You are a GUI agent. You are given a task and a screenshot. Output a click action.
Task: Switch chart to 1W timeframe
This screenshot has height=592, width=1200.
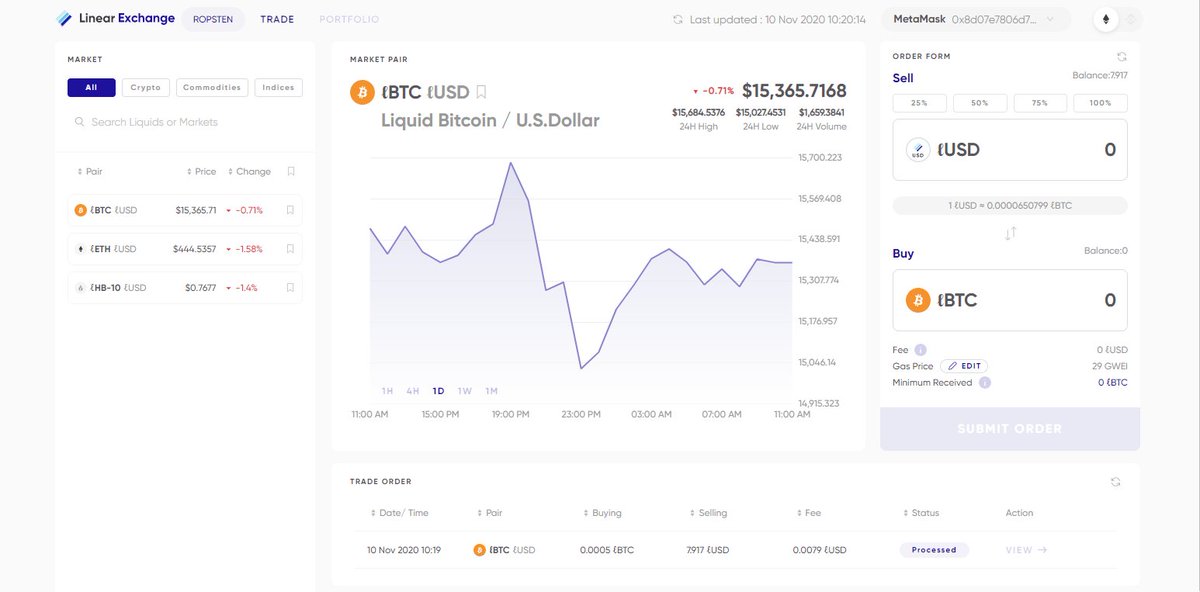pos(465,391)
